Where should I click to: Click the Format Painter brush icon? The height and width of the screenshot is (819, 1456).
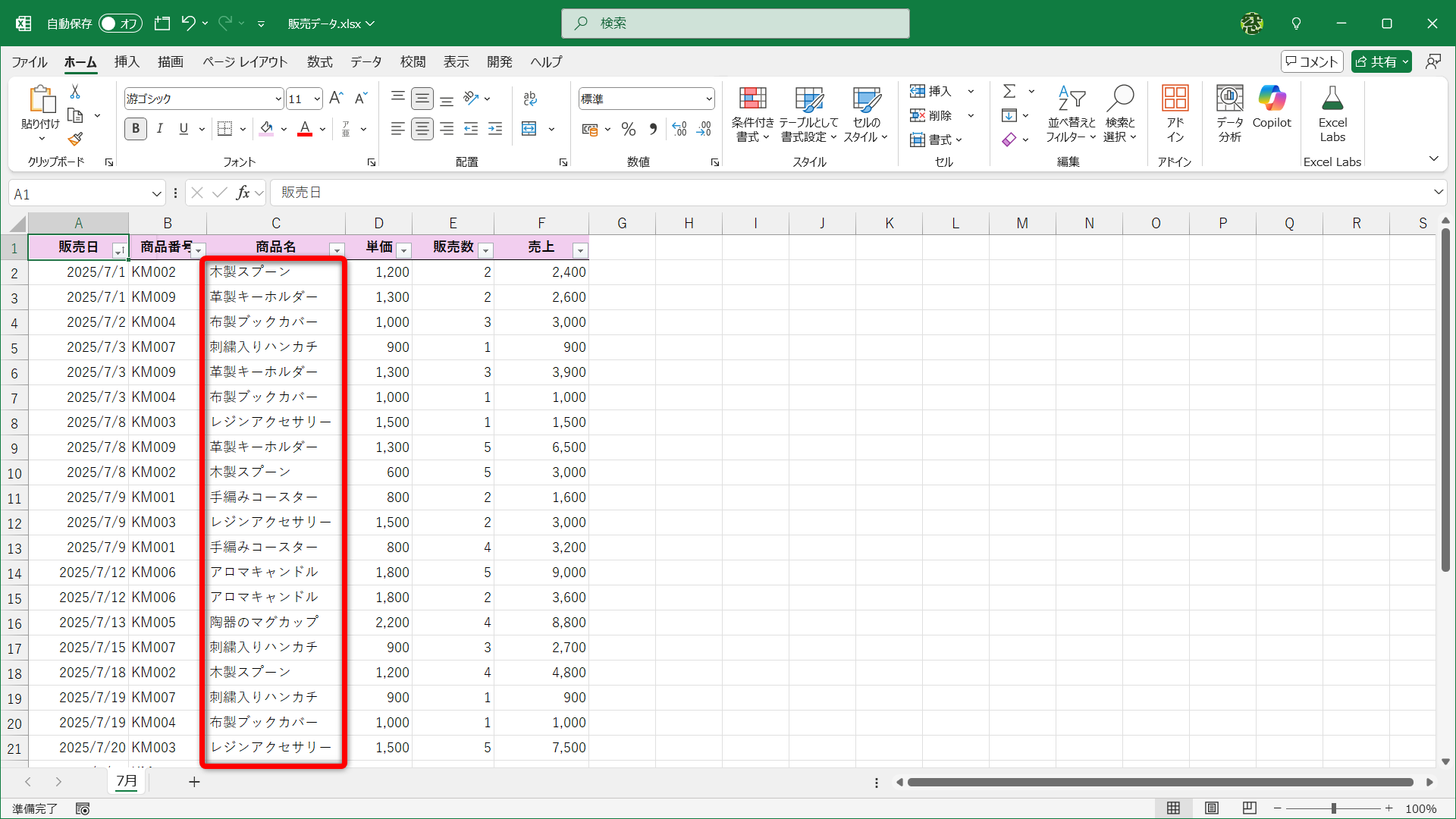[75, 140]
